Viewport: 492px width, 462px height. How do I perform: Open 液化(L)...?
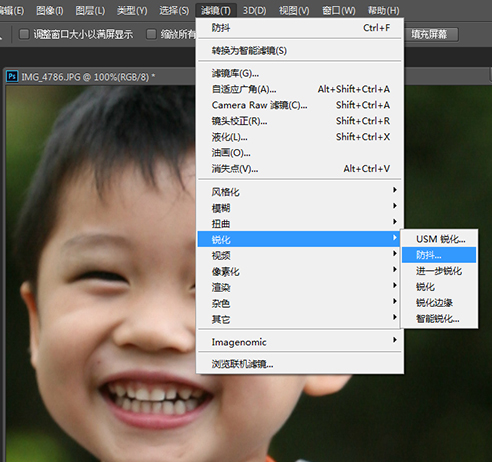[300, 137]
